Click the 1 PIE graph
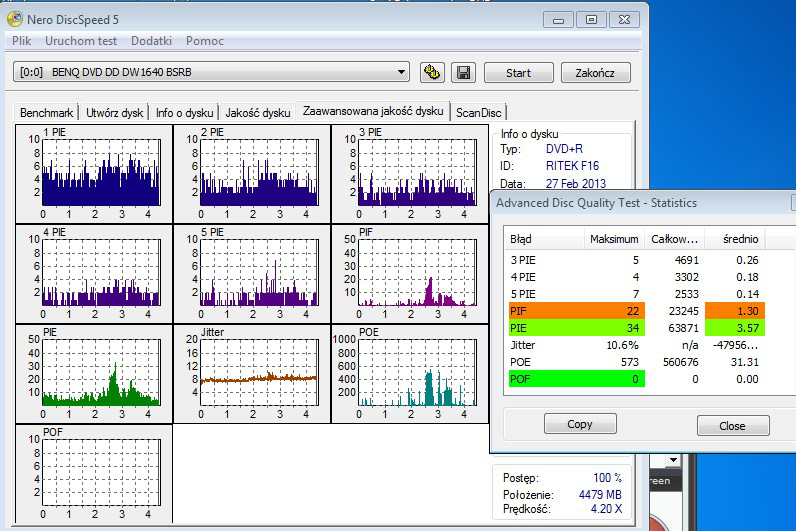 94,174
